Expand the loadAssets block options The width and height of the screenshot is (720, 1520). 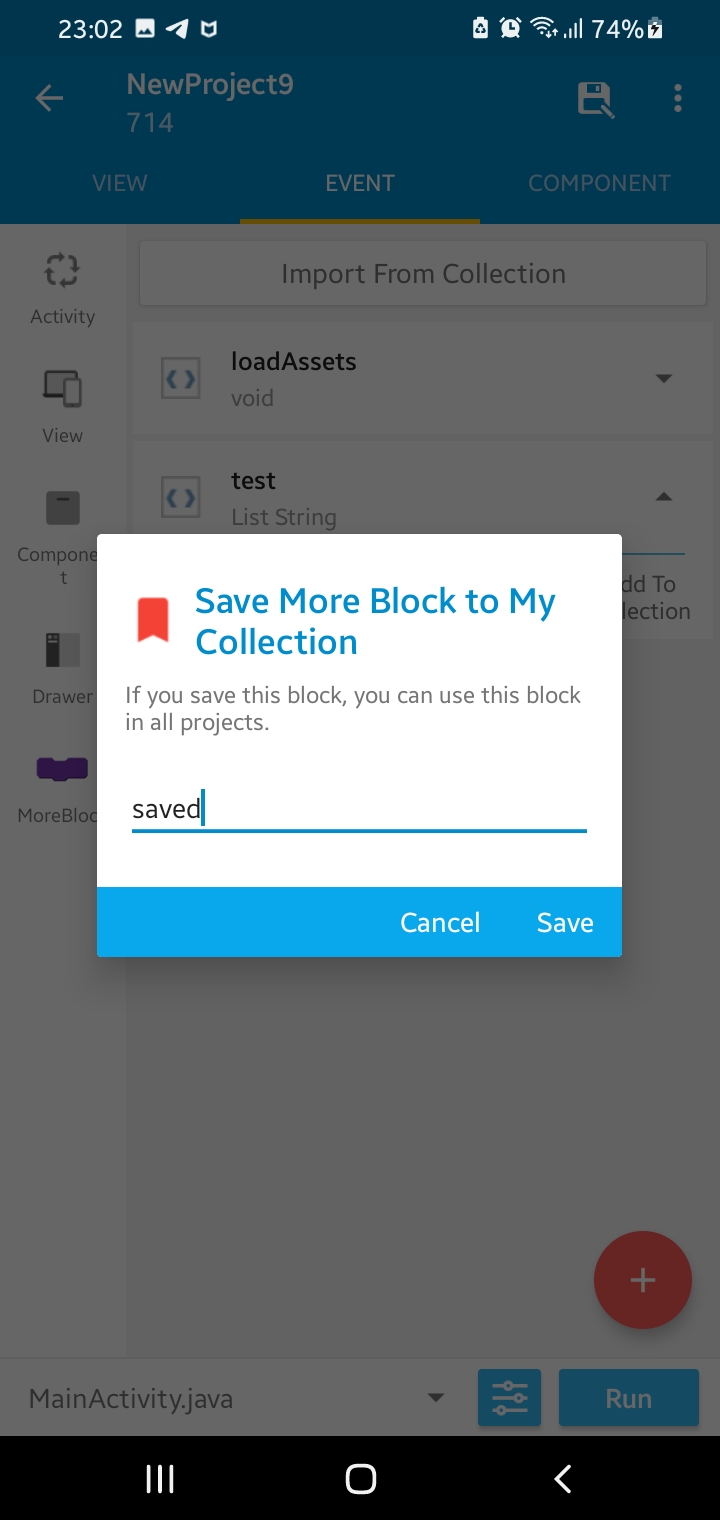pos(664,378)
